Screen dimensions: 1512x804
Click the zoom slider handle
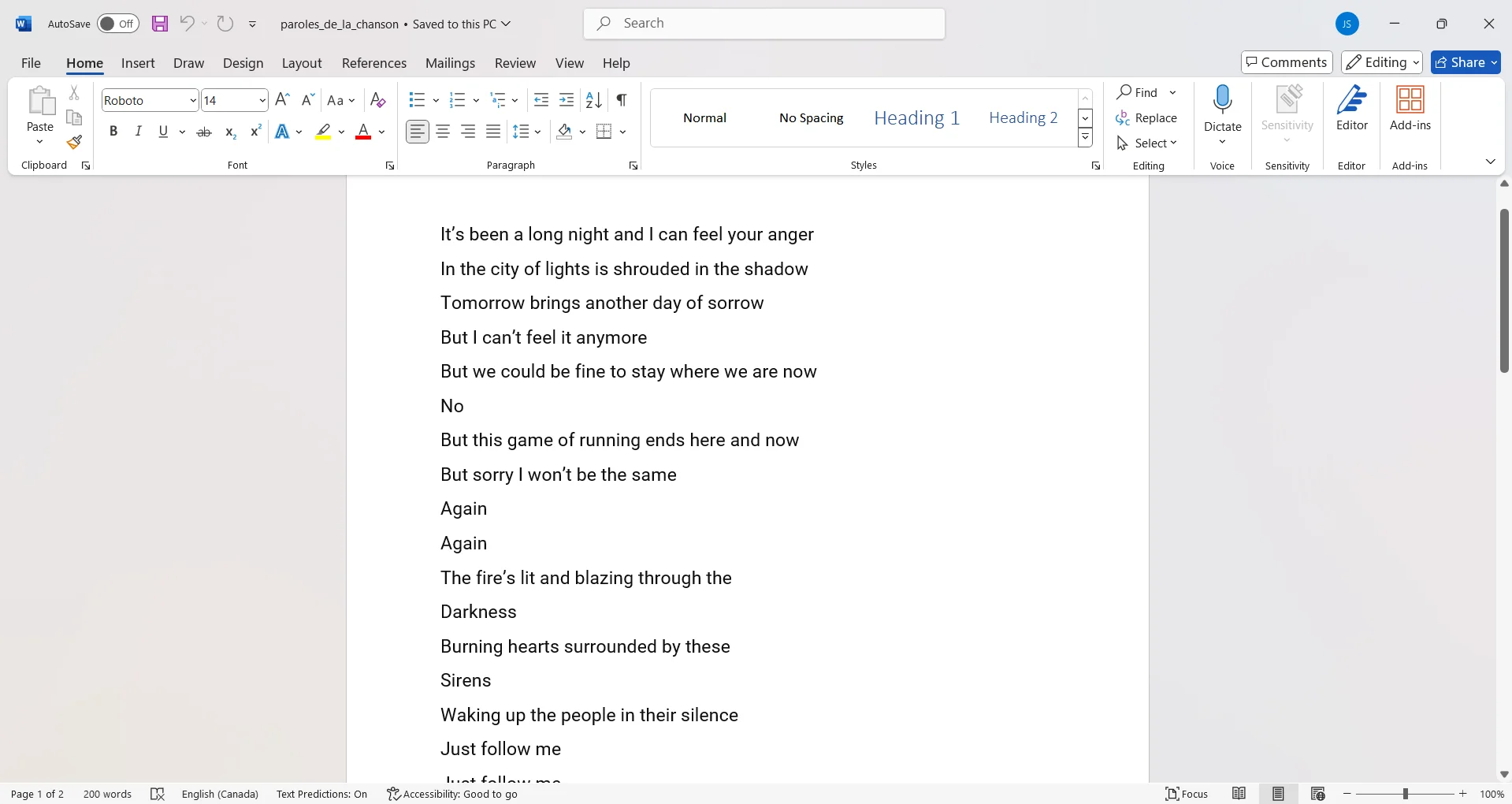pos(1405,794)
